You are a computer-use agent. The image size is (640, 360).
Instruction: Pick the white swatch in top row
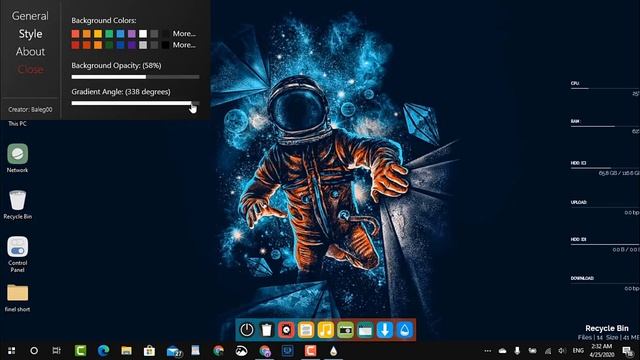click(143, 33)
